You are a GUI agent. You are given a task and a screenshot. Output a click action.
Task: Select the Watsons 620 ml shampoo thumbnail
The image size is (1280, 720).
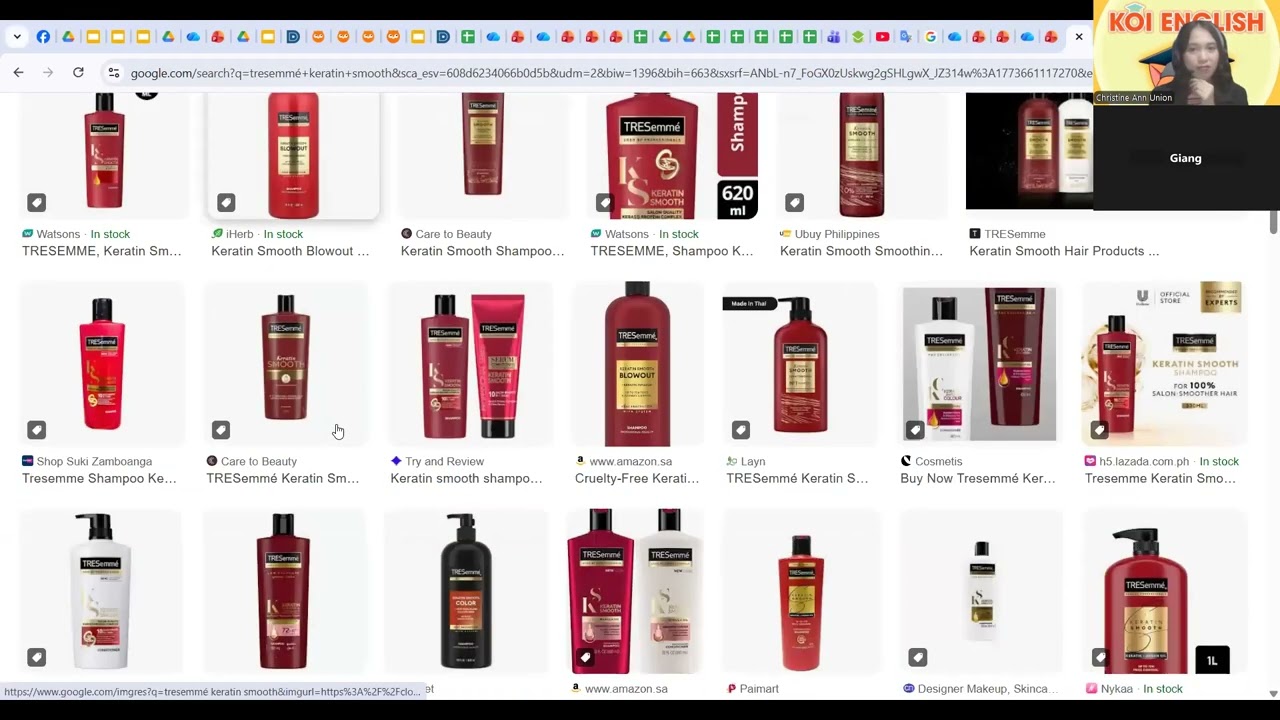(672, 156)
